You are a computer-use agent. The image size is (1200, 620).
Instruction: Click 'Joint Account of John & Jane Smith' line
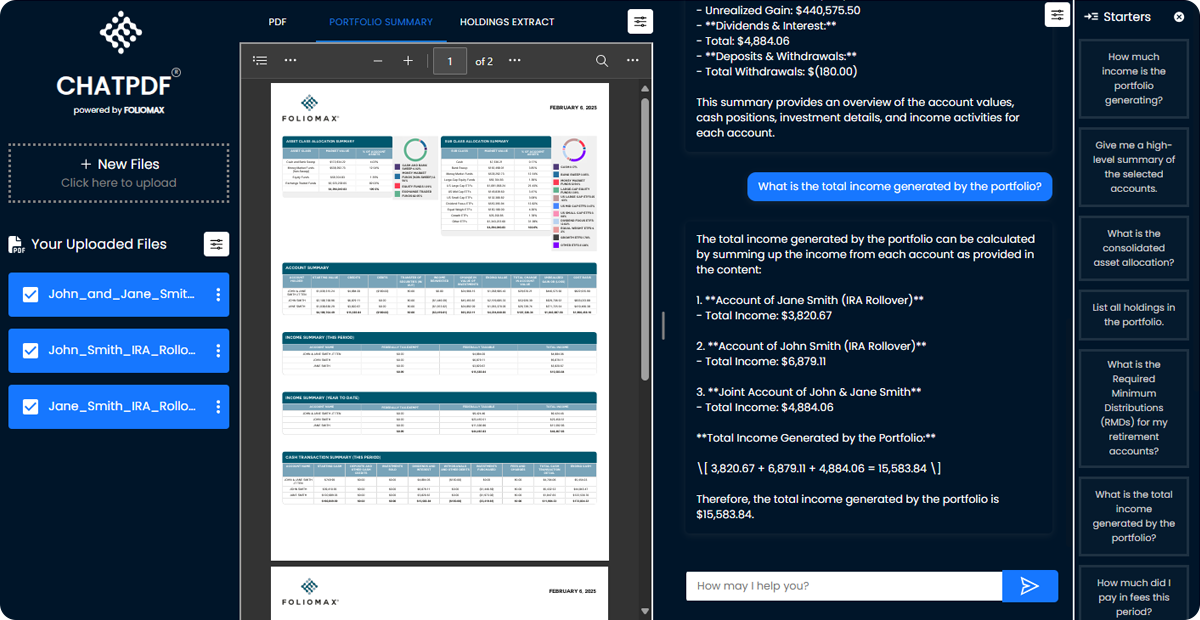[x=808, y=392]
